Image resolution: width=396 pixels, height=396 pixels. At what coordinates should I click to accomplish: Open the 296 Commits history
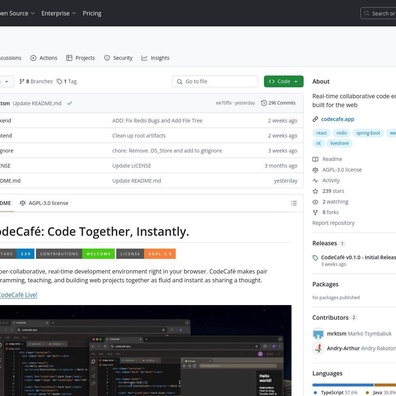coord(278,103)
